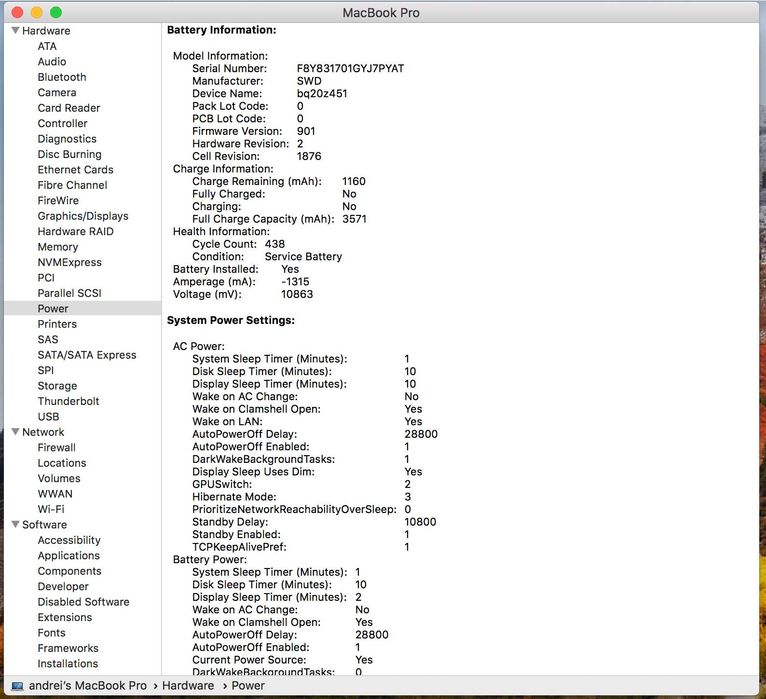Click the Hardware category label
This screenshot has width=766, height=699.
pos(46,31)
